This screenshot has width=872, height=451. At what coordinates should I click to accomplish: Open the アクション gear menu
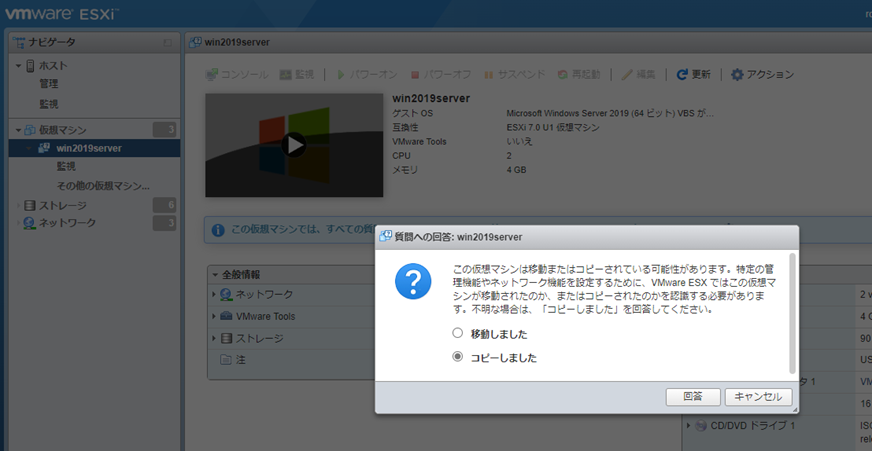point(738,75)
